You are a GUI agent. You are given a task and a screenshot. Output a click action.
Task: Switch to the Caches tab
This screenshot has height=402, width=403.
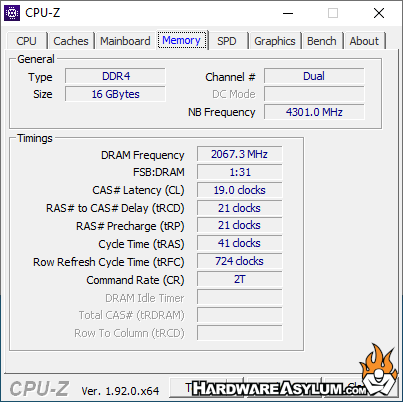point(71,41)
